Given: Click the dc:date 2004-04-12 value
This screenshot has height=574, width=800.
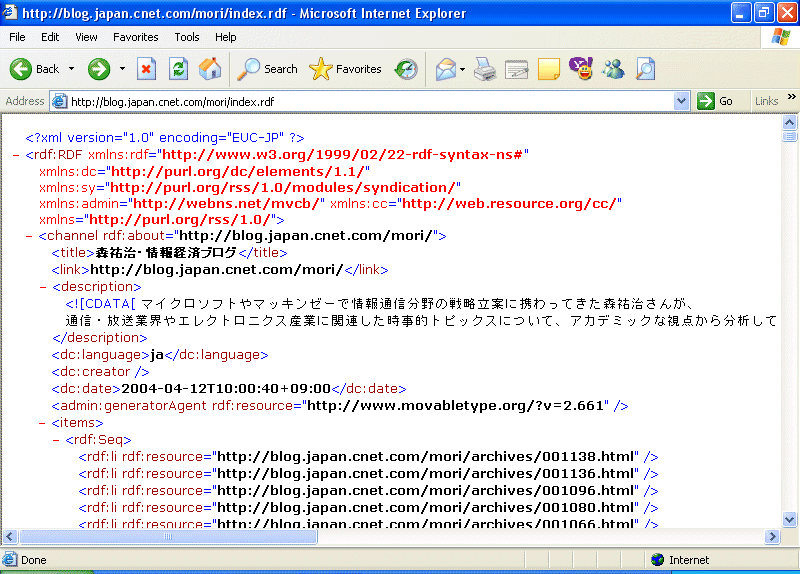Looking at the screenshot, I should (226, 389).
